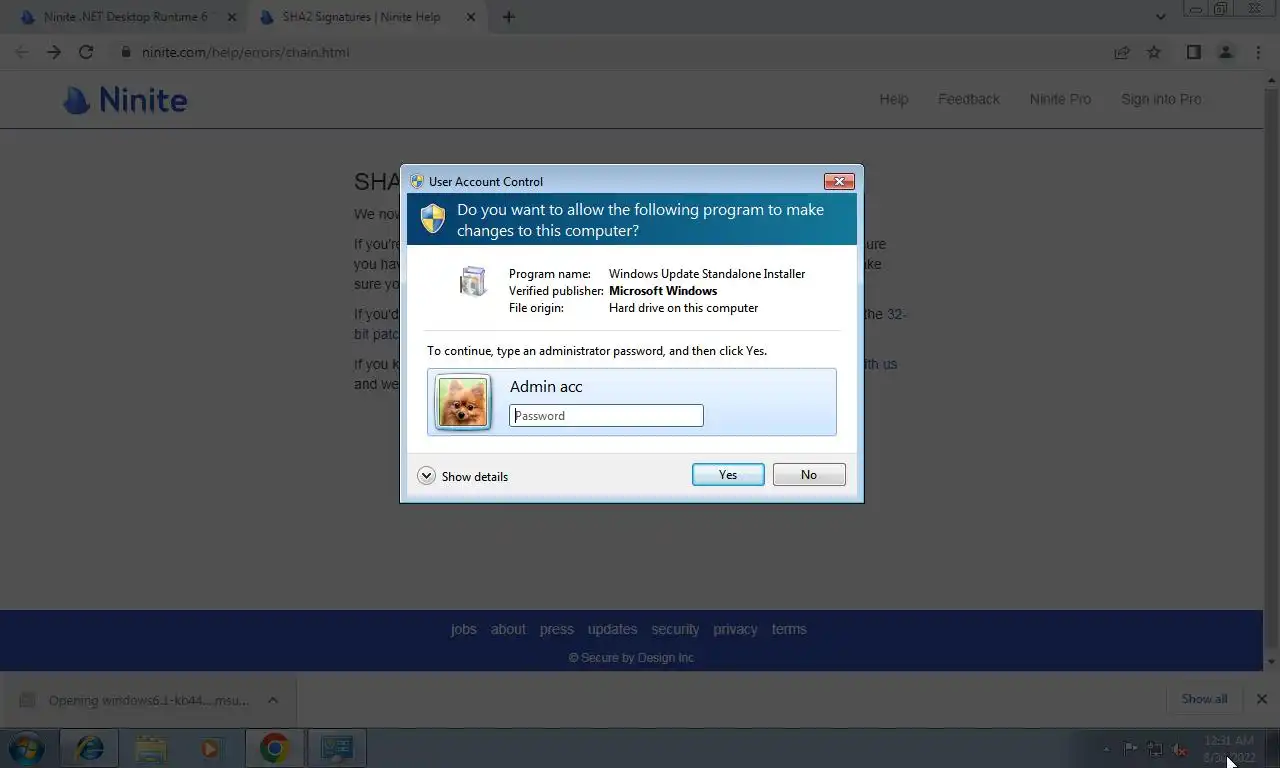Open the jobs footer link

[x=463, y=629]
